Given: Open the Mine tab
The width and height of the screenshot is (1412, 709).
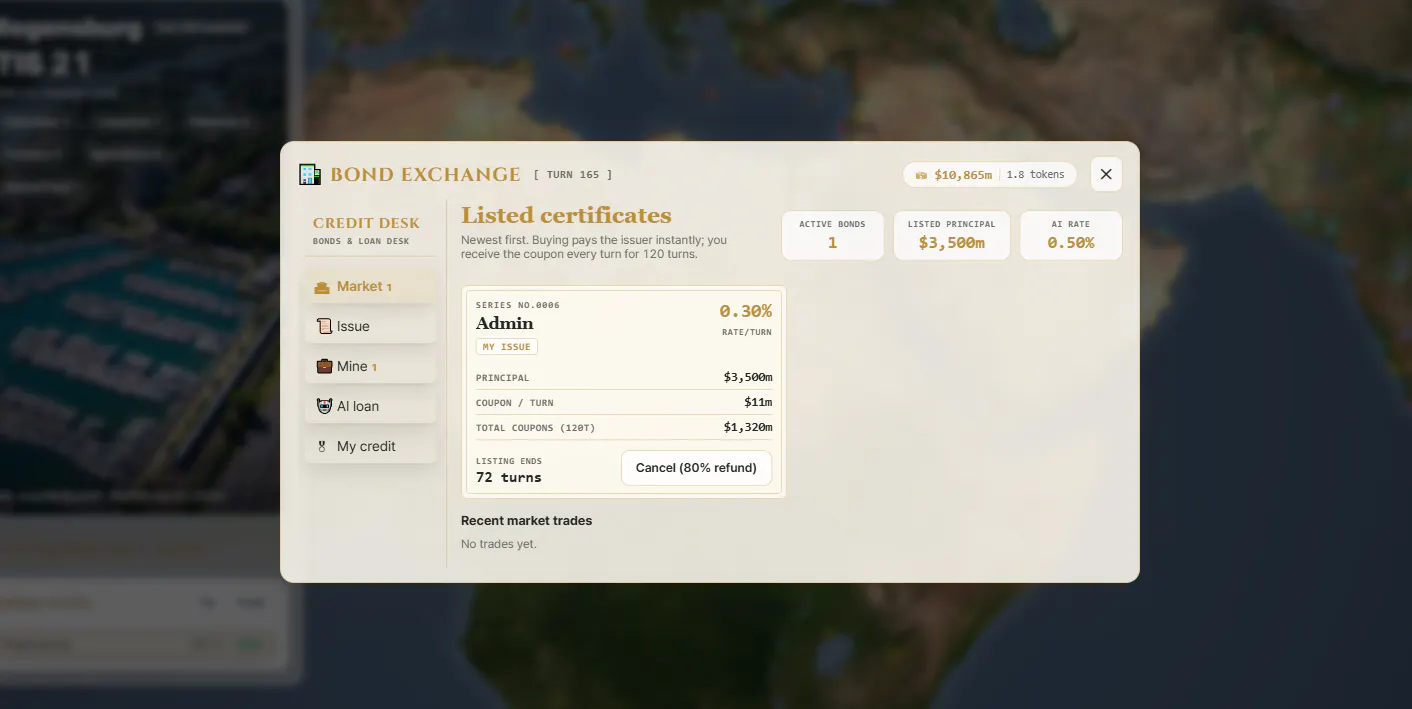Looking at the screenshot, I should 370,366.
